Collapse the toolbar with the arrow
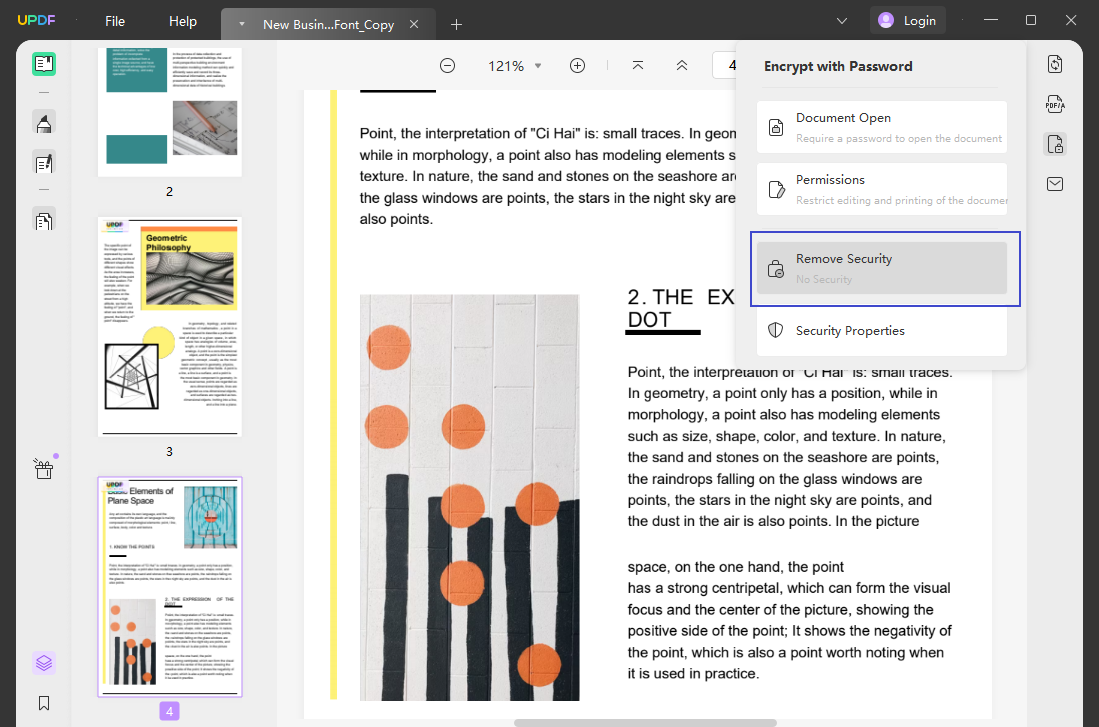 click(682, 65)
